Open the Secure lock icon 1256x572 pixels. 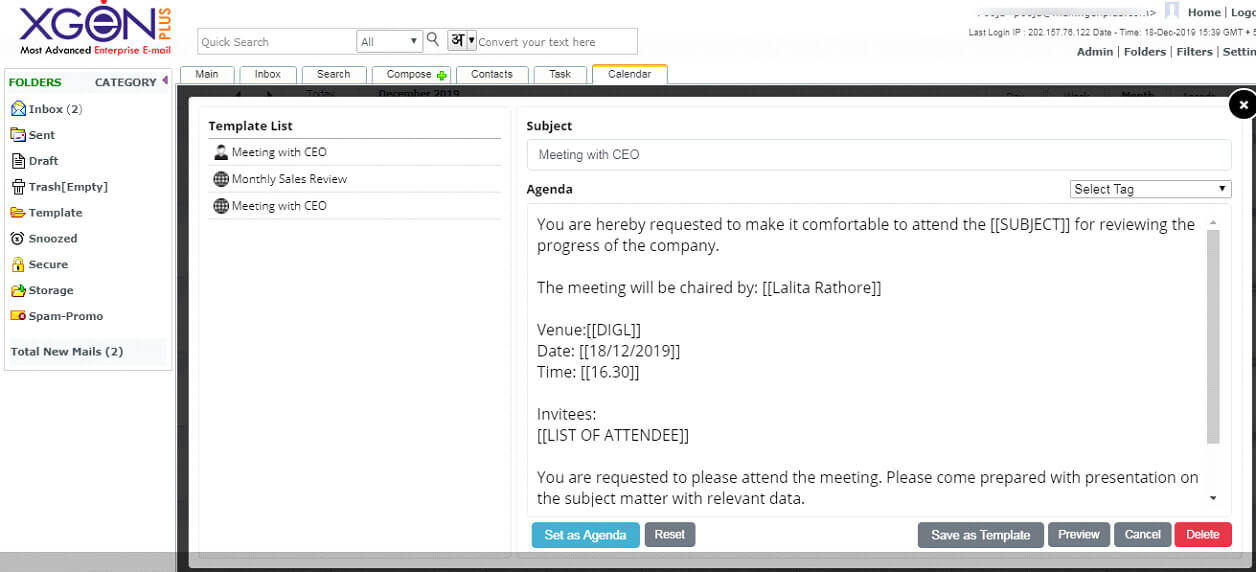[x=18, y=265]
